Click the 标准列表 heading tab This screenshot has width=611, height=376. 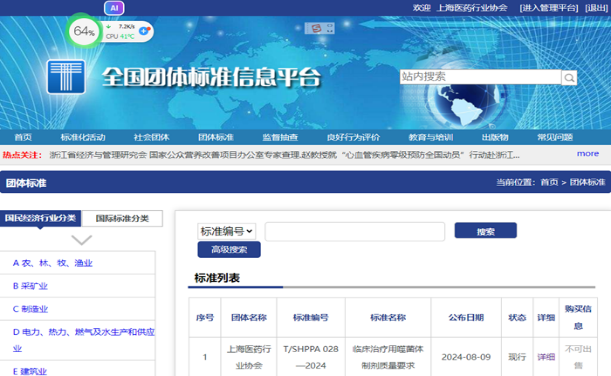217,278
